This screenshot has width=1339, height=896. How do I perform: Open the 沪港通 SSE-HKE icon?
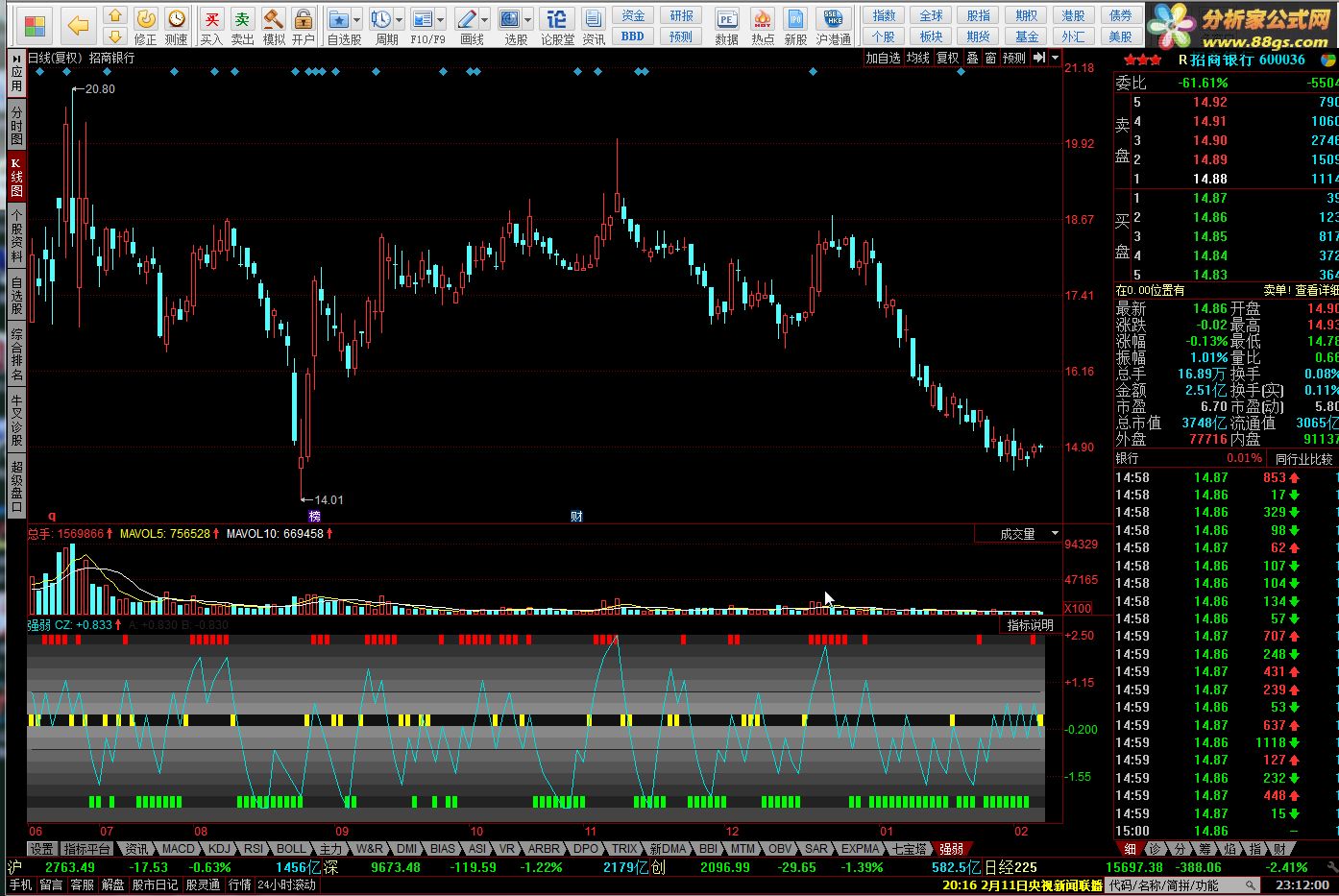(x=834, y=26)
